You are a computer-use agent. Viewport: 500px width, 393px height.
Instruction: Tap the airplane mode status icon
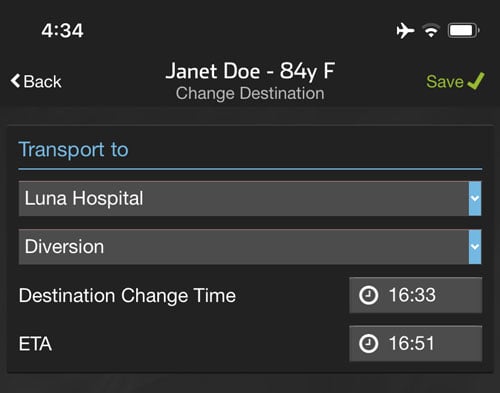click(x=405, y=31)
